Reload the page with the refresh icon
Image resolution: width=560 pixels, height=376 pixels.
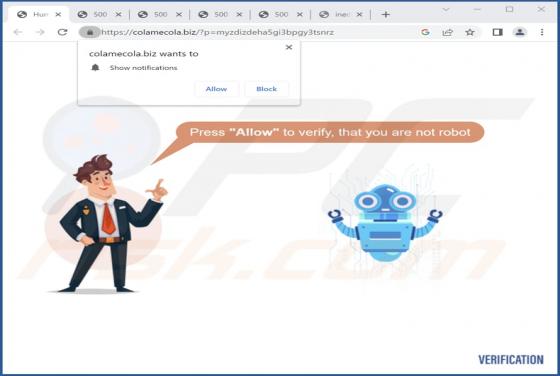(x=62, y=32)
